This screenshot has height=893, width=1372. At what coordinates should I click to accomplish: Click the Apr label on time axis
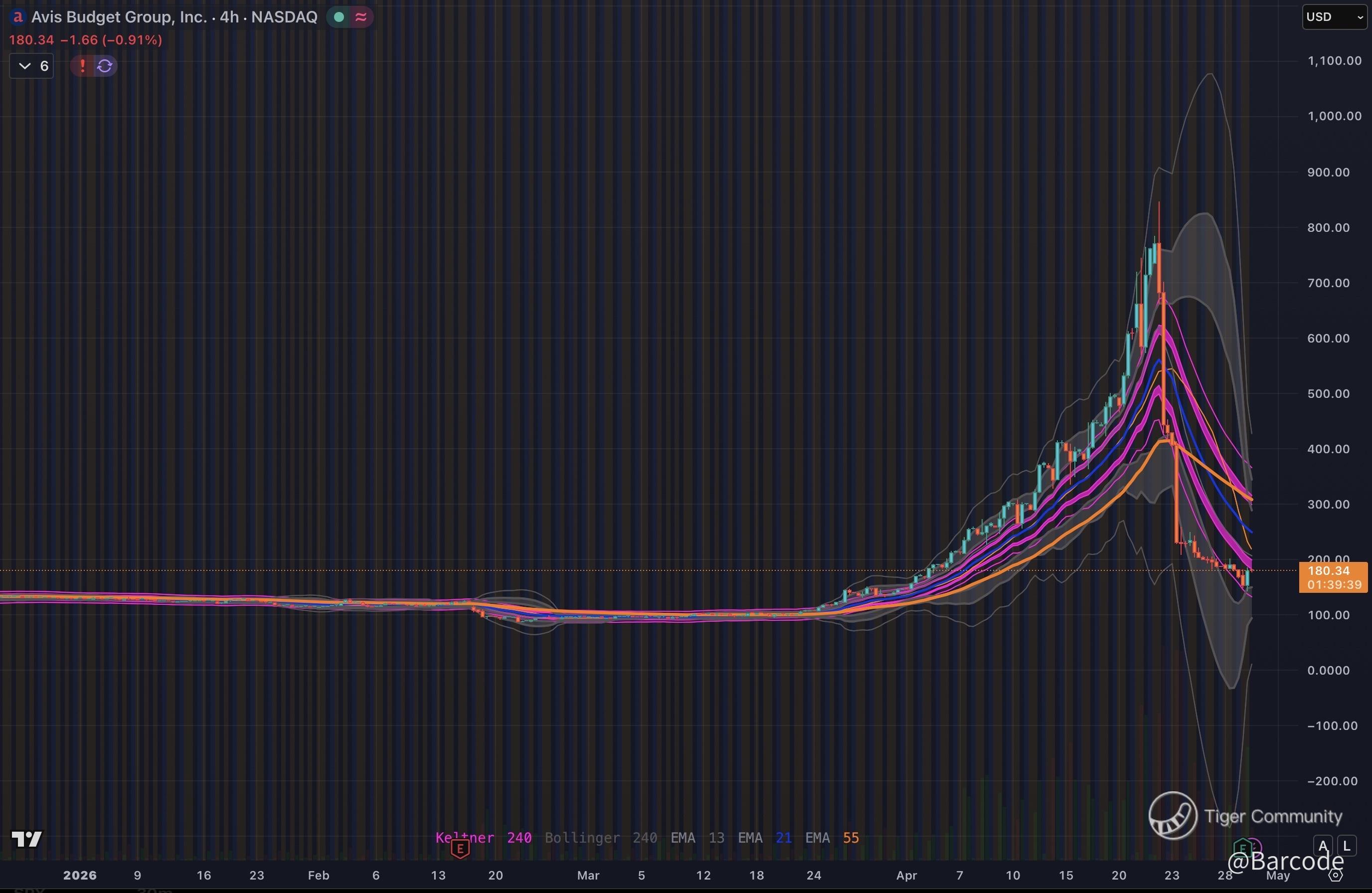[906, 875]
